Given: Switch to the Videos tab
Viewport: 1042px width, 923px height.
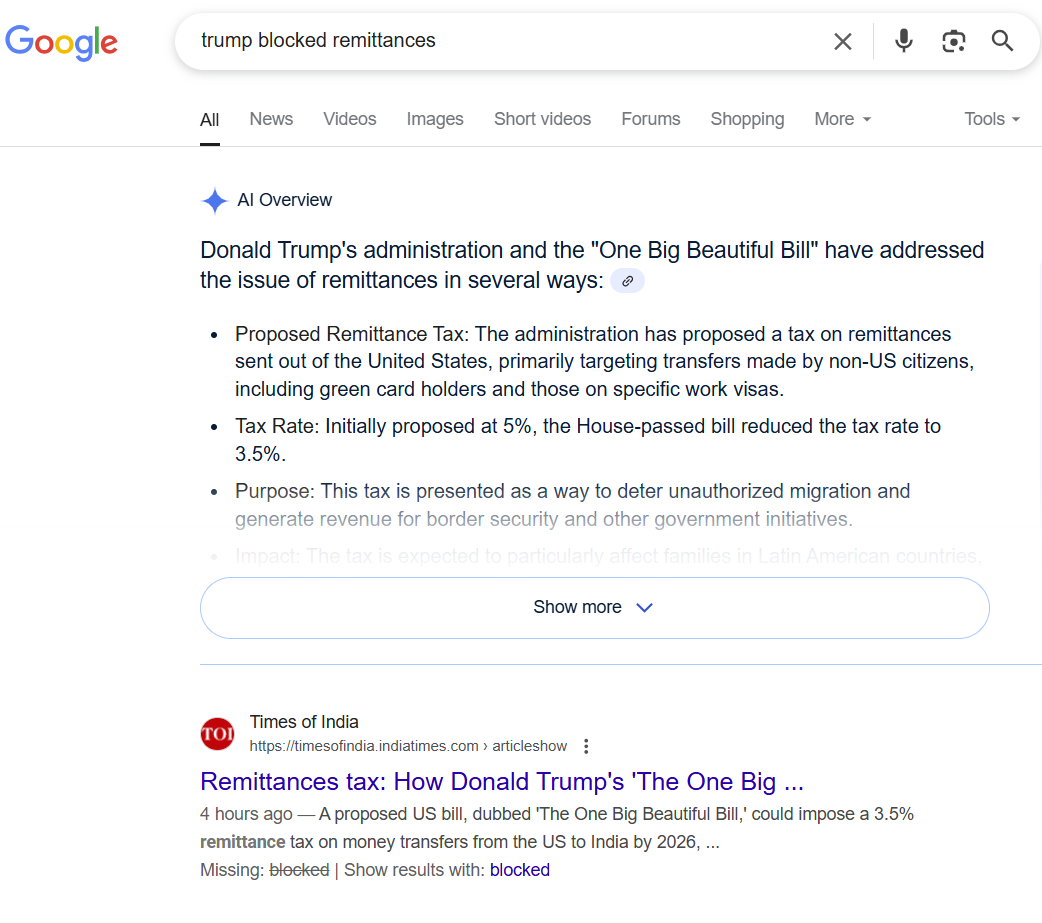Looking at the screenshot, I should tap(350, 119).
